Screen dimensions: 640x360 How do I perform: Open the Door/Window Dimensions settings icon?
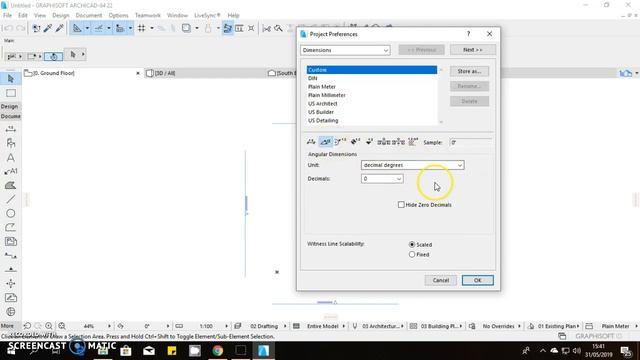(384, 142)
